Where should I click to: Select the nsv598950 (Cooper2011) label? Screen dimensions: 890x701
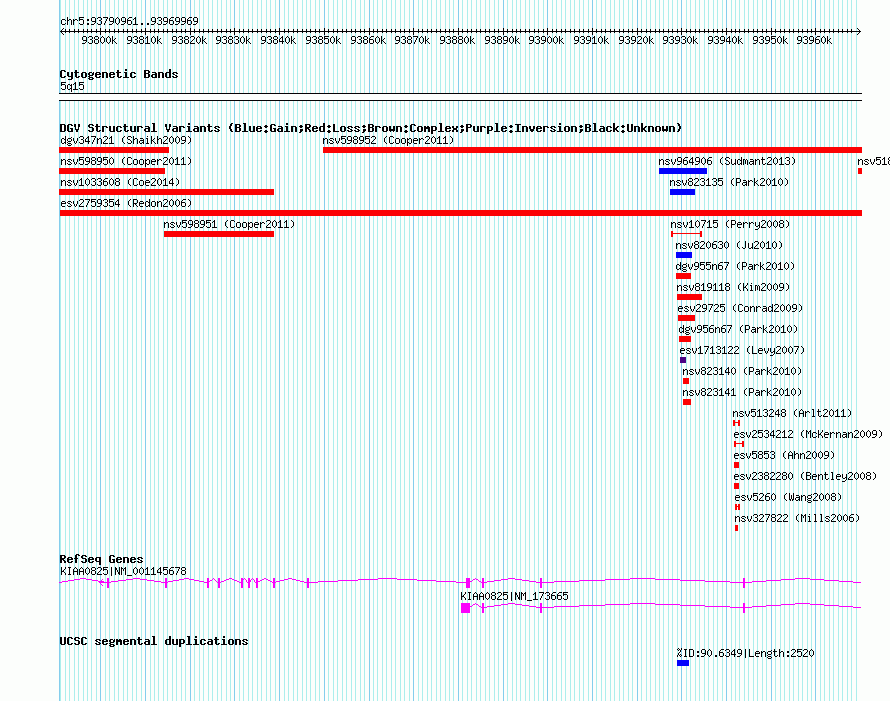pyautogui.click(x=126, y=161)
